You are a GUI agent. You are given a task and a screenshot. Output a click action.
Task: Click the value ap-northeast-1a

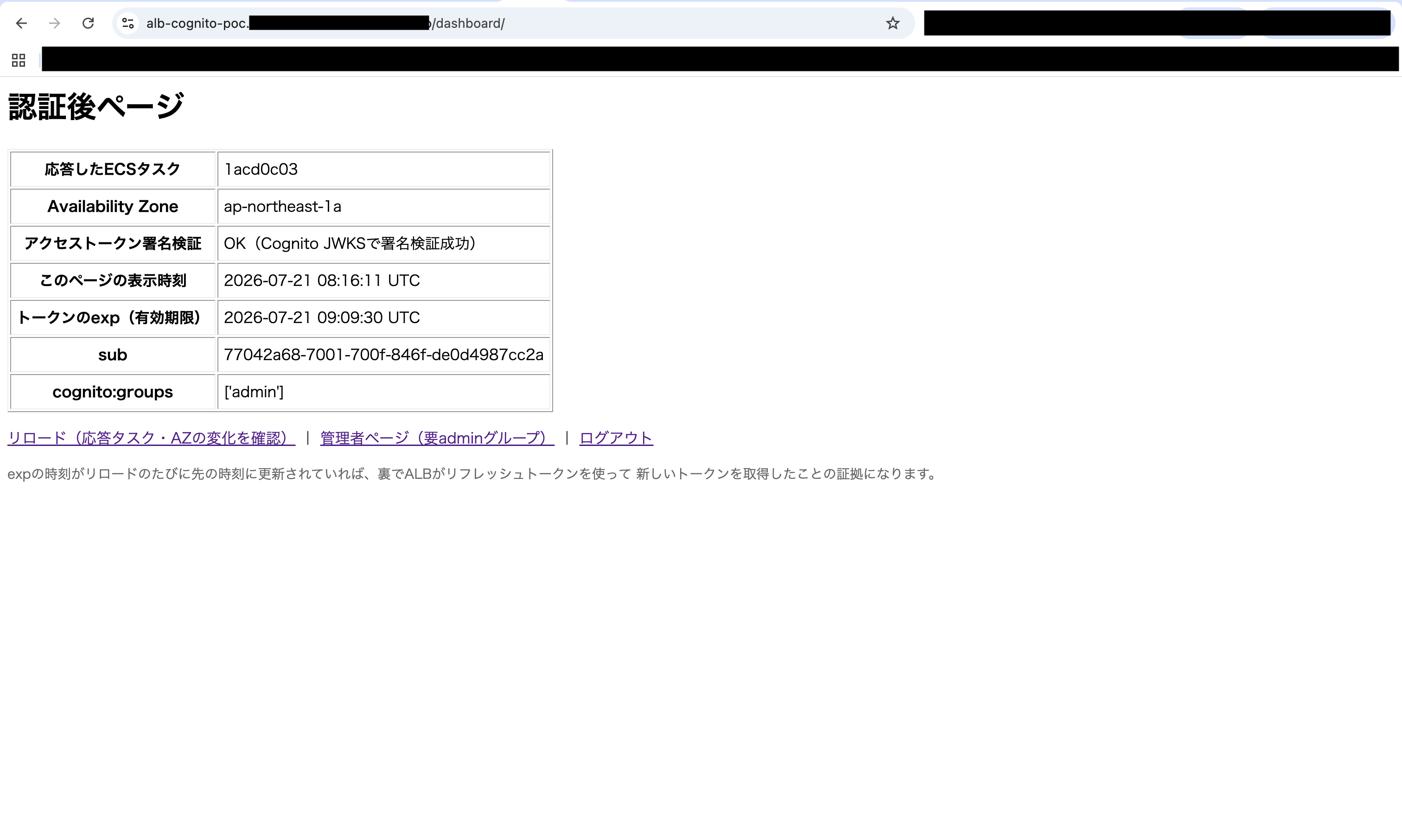[x=282, y=207]
